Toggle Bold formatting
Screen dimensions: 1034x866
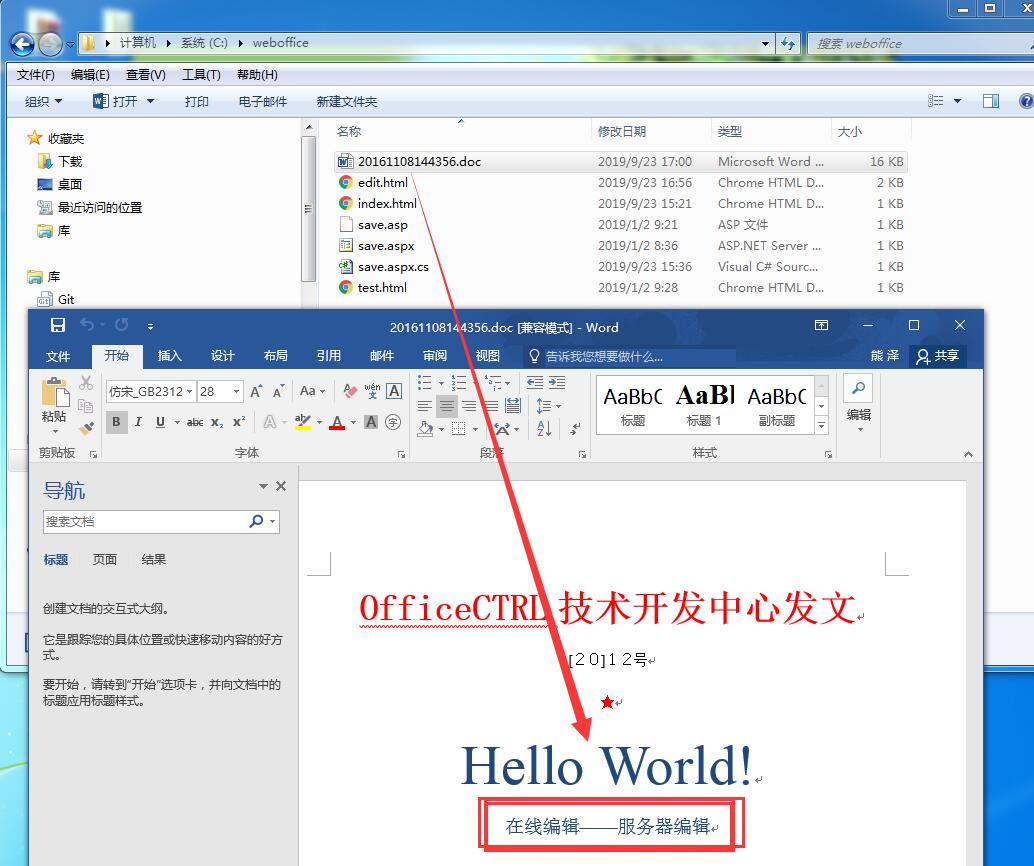(116, 422)
